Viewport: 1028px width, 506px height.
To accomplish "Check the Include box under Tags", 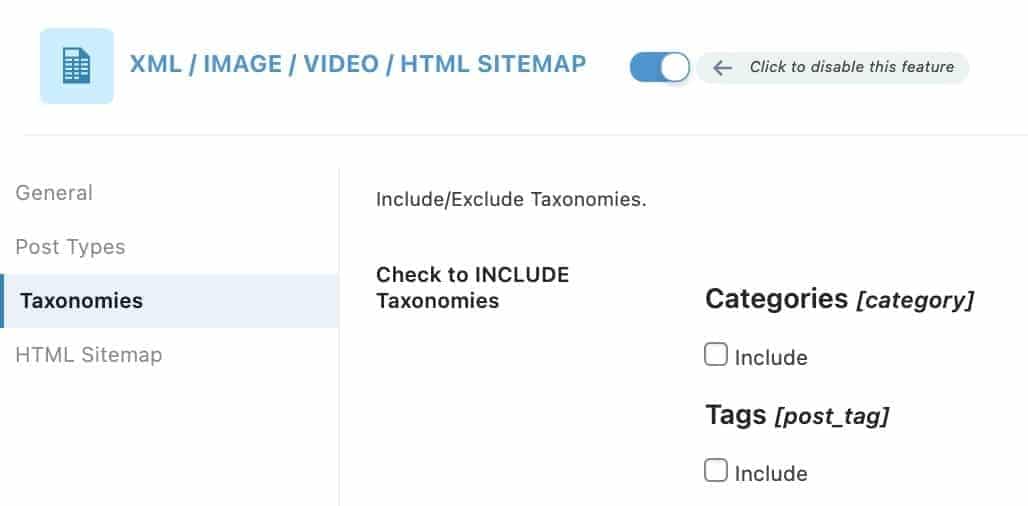I will 716,471.
